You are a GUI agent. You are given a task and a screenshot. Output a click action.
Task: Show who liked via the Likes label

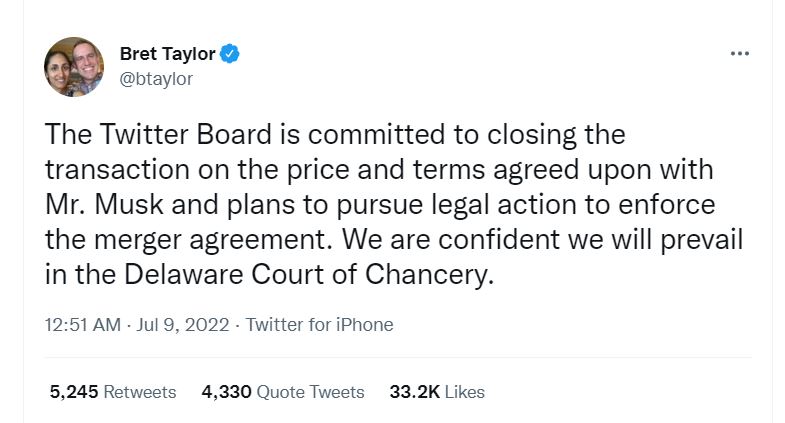tap(465, 392)
